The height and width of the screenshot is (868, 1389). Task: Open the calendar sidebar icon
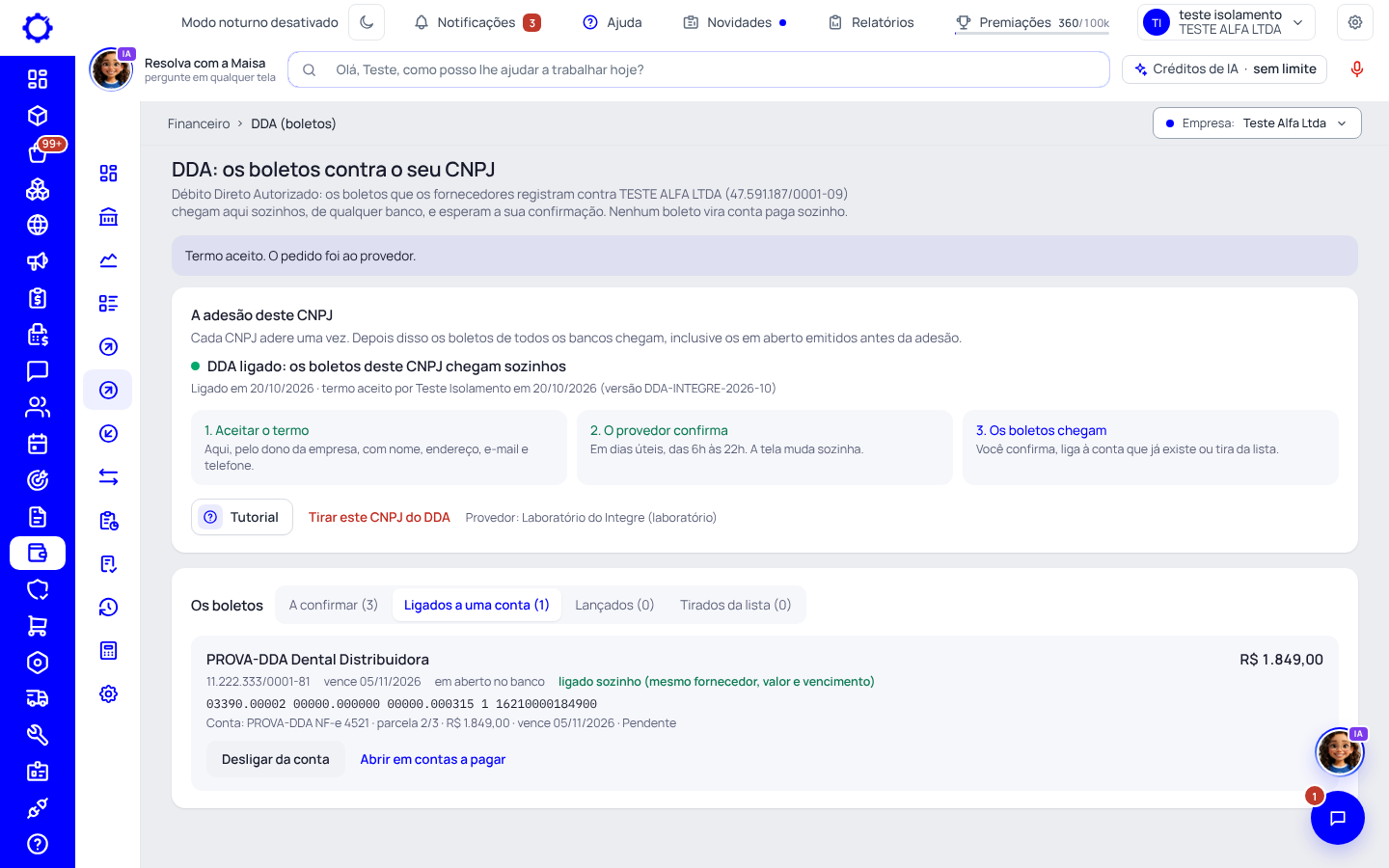38,444
